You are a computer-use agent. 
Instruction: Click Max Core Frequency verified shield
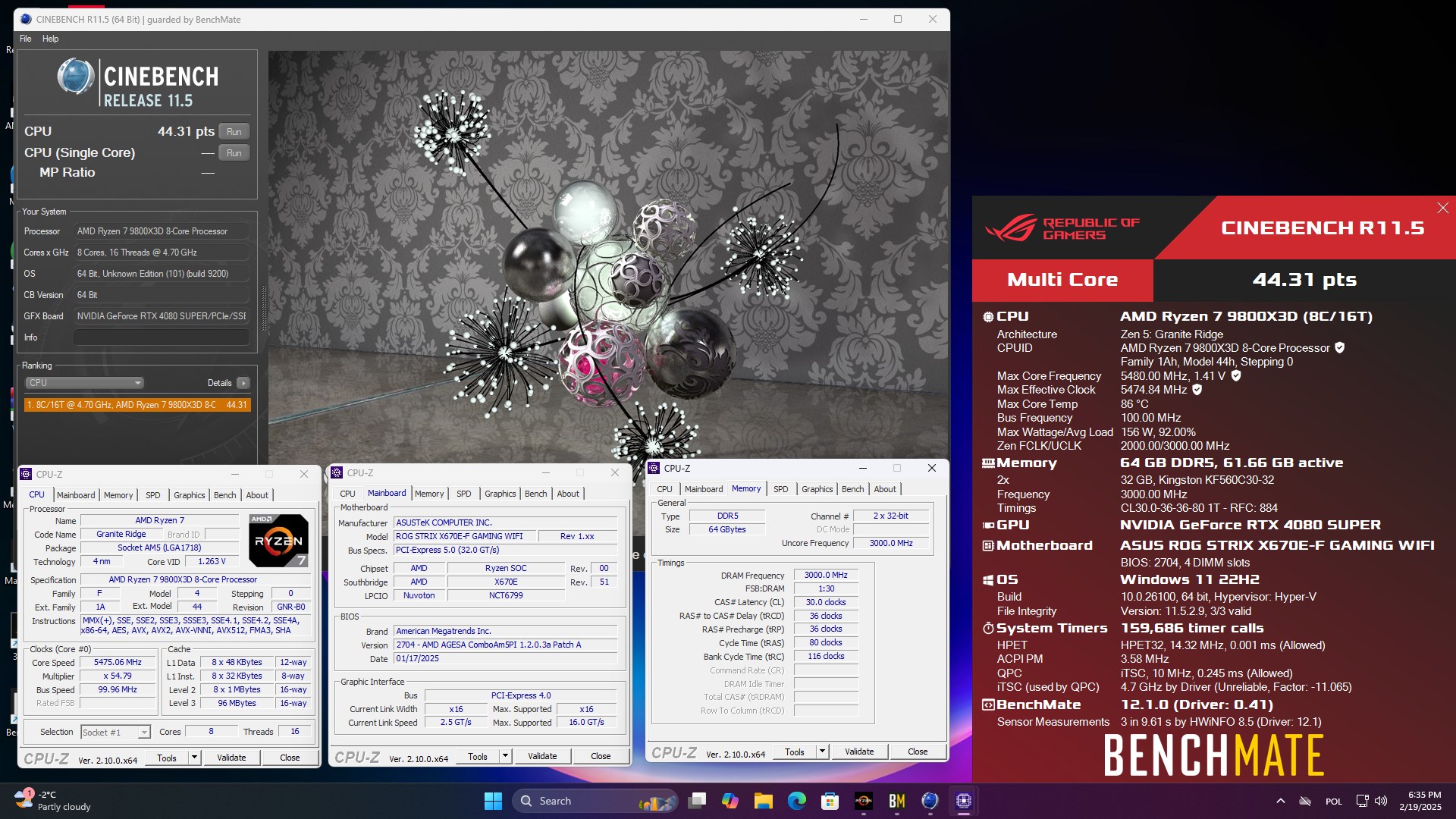click(x=1236, y=375)
